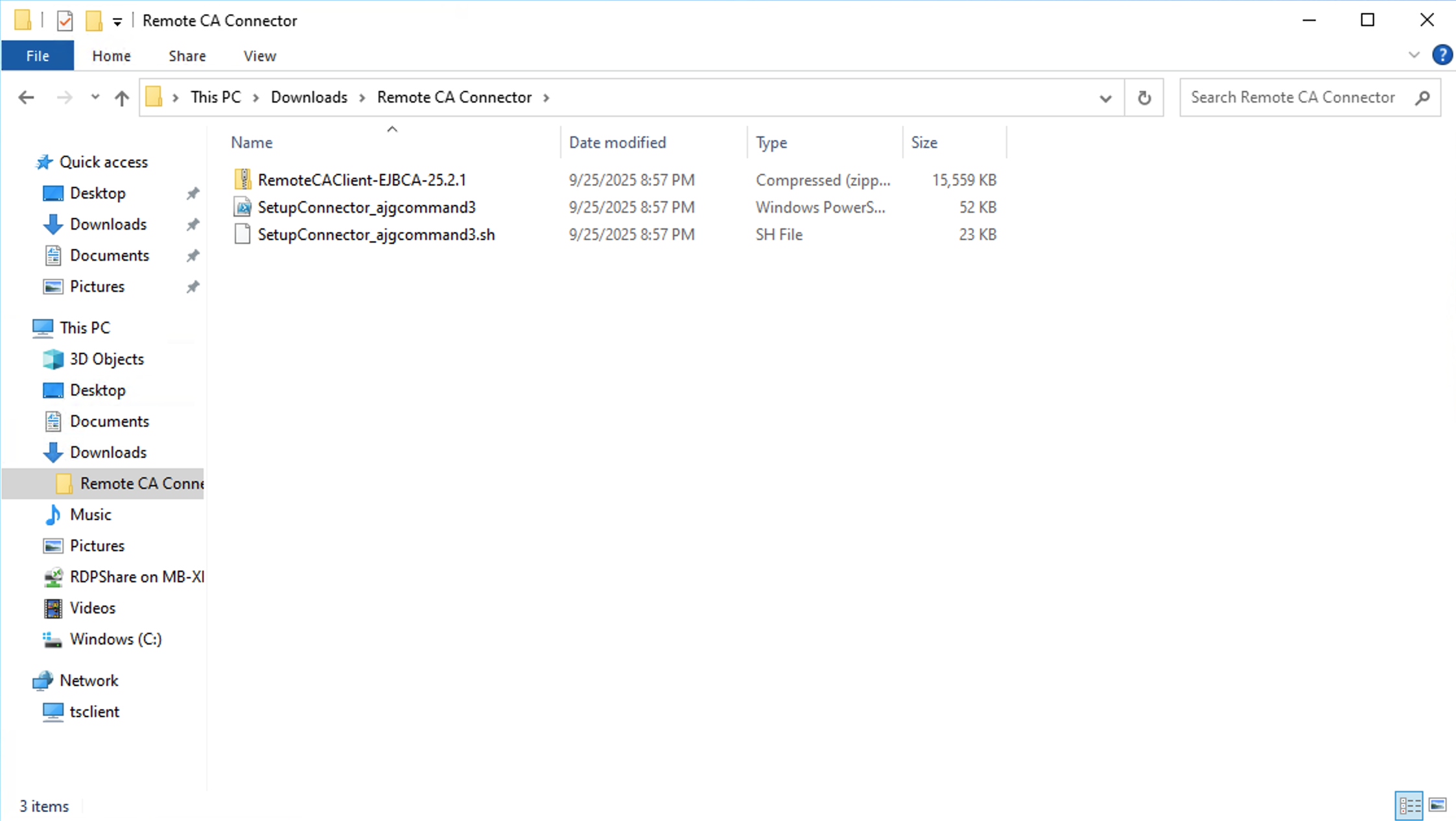This screenshot has width=1456, height=821.
Task: Sort by Date modified column header
Action: point(617,142)
